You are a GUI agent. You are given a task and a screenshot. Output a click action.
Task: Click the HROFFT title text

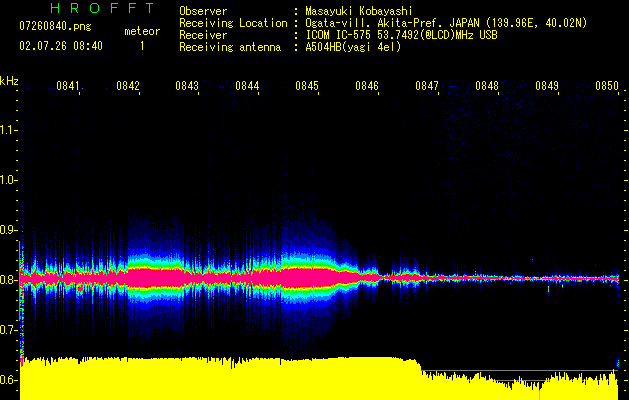point(102,8)
